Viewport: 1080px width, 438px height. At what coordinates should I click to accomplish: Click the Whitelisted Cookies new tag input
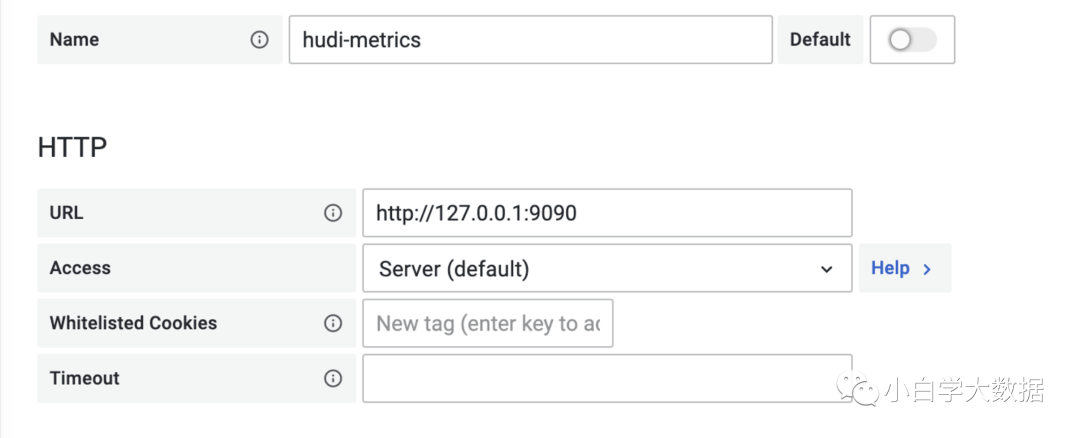(x=487, y=323)
